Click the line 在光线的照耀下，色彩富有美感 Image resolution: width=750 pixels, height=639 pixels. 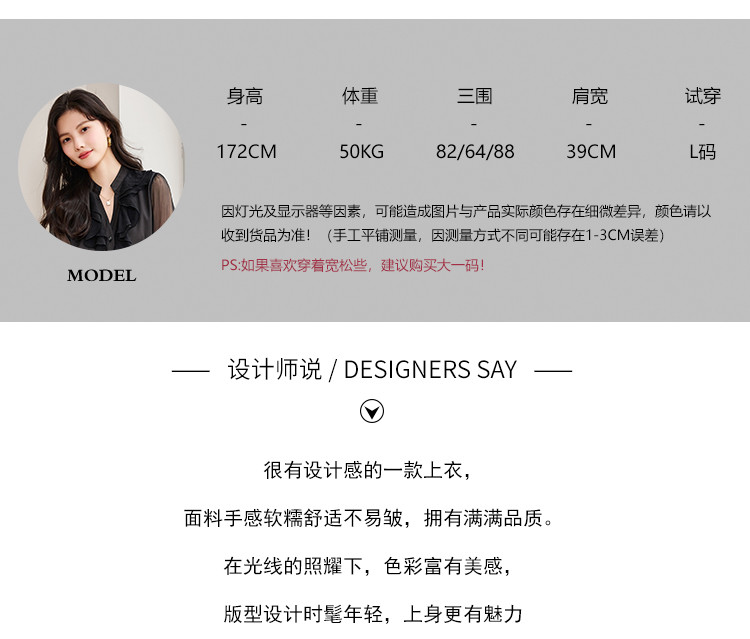368,566
